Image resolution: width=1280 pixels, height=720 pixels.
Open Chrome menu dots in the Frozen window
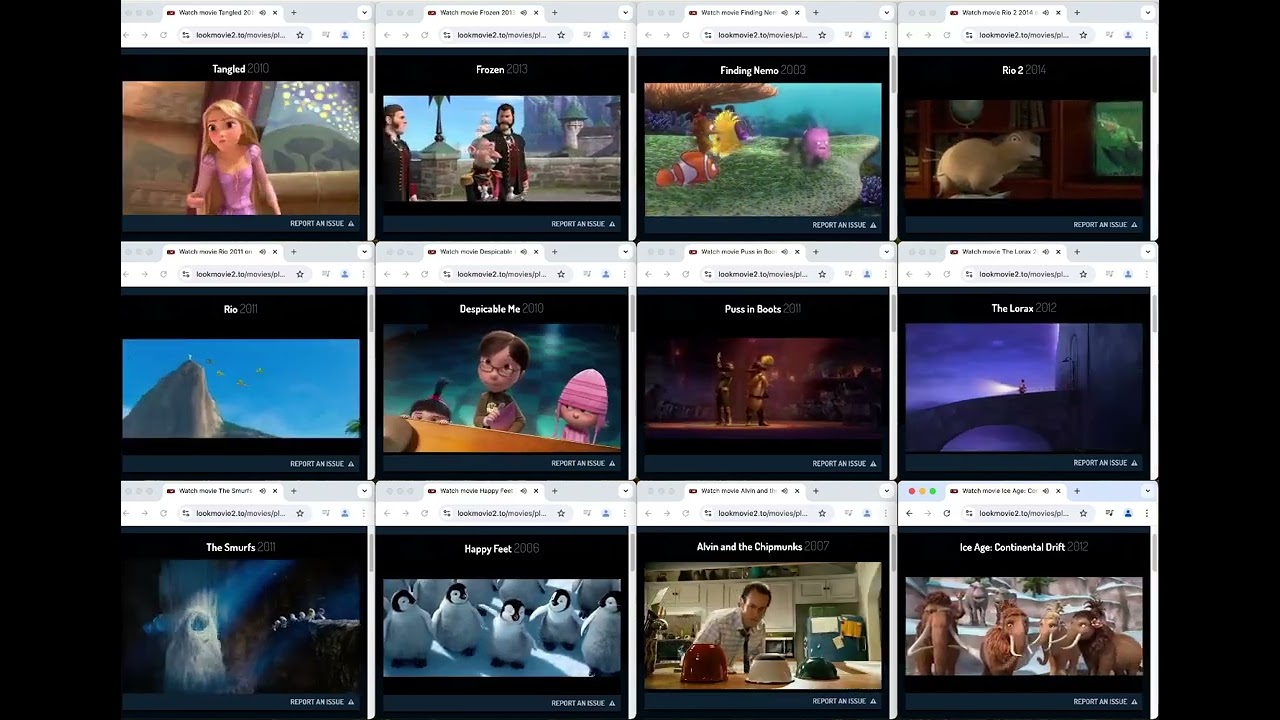point(625,35)
